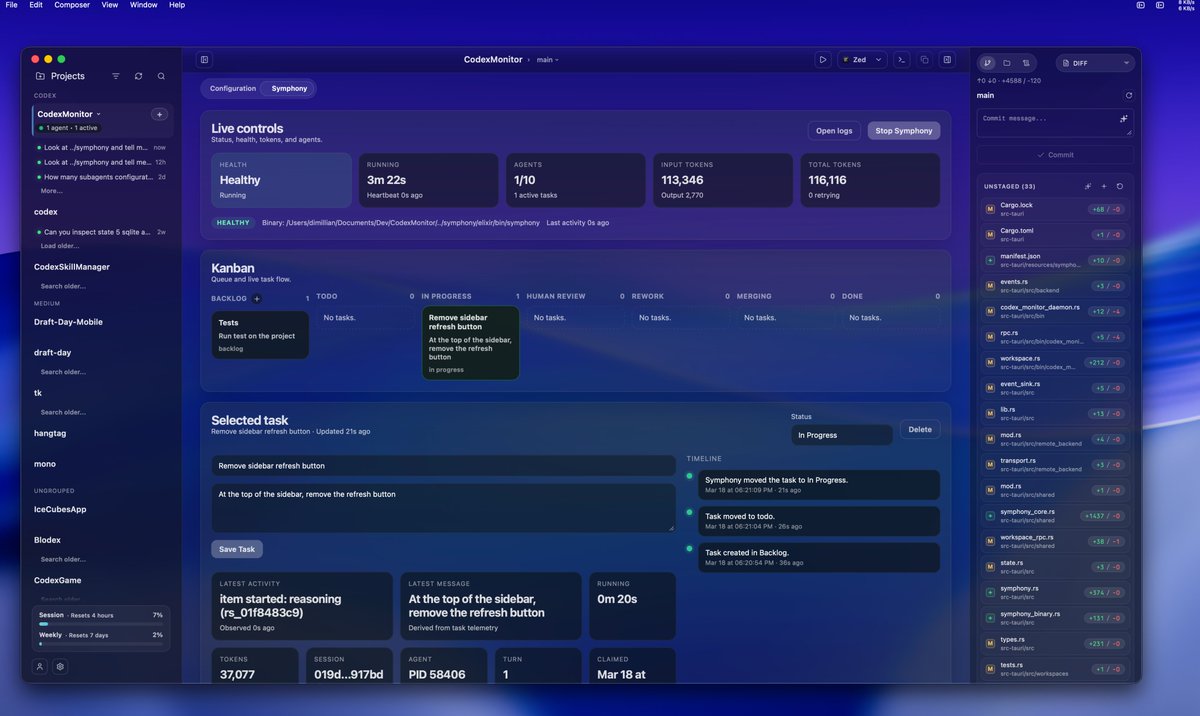This screenshot has height=716, width=1200.
Task: Click the added badge icon next to manifest.json
Action: coord(990,259)
